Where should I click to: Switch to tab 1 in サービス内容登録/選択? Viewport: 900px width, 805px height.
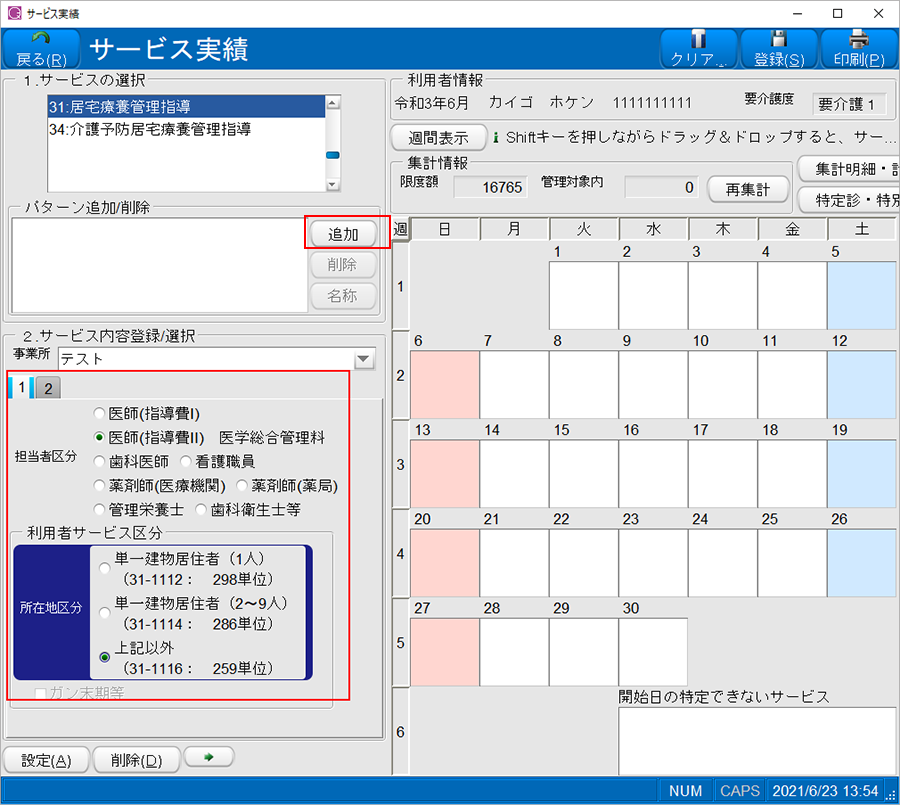(20, 387)
